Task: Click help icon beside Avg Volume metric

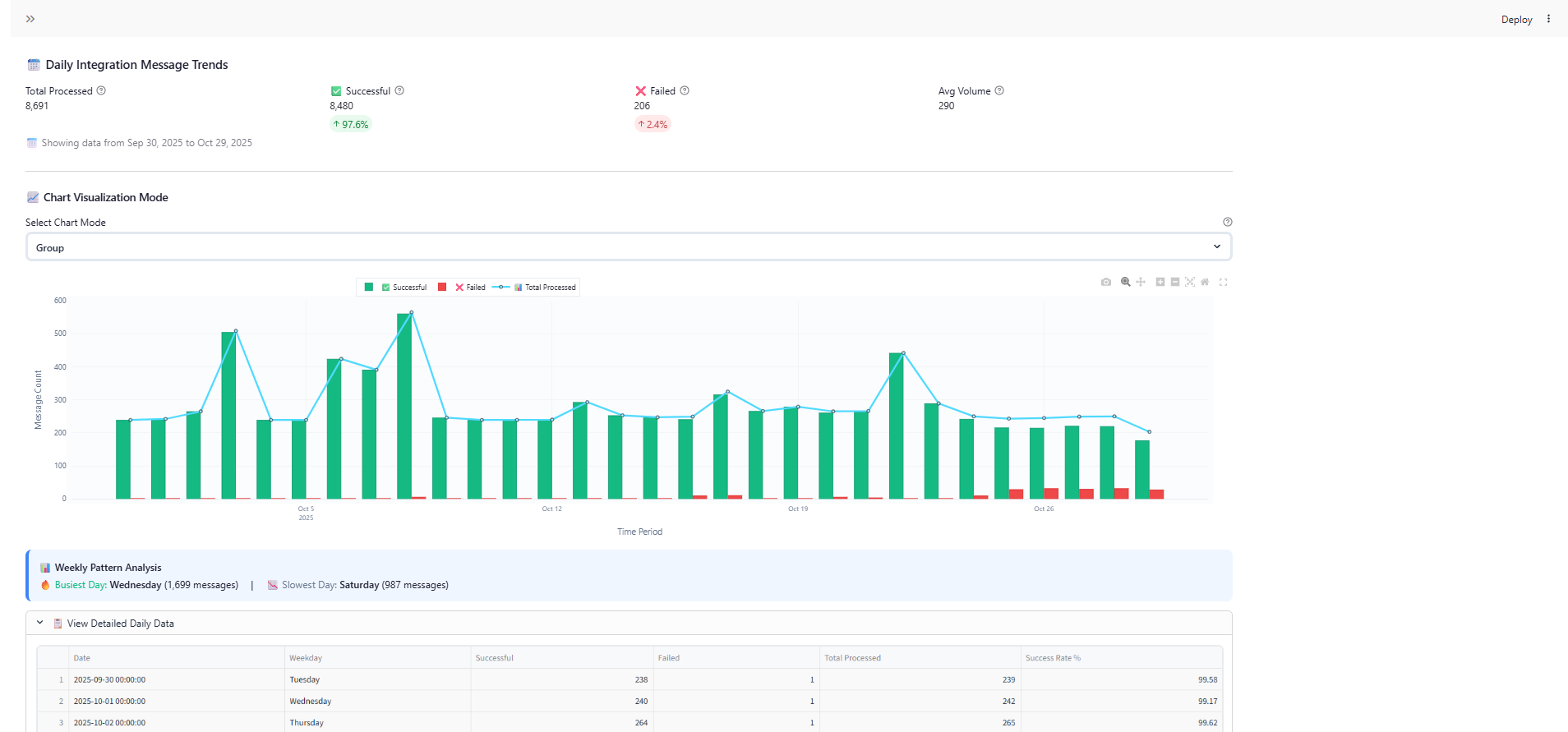Action: point(999,91)
